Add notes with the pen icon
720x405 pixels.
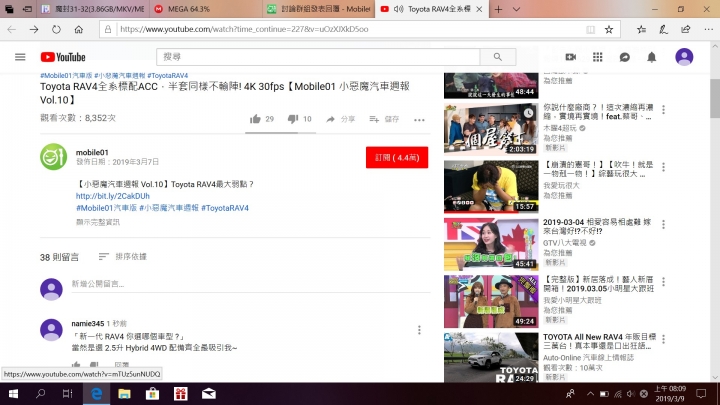coord(664,29)
